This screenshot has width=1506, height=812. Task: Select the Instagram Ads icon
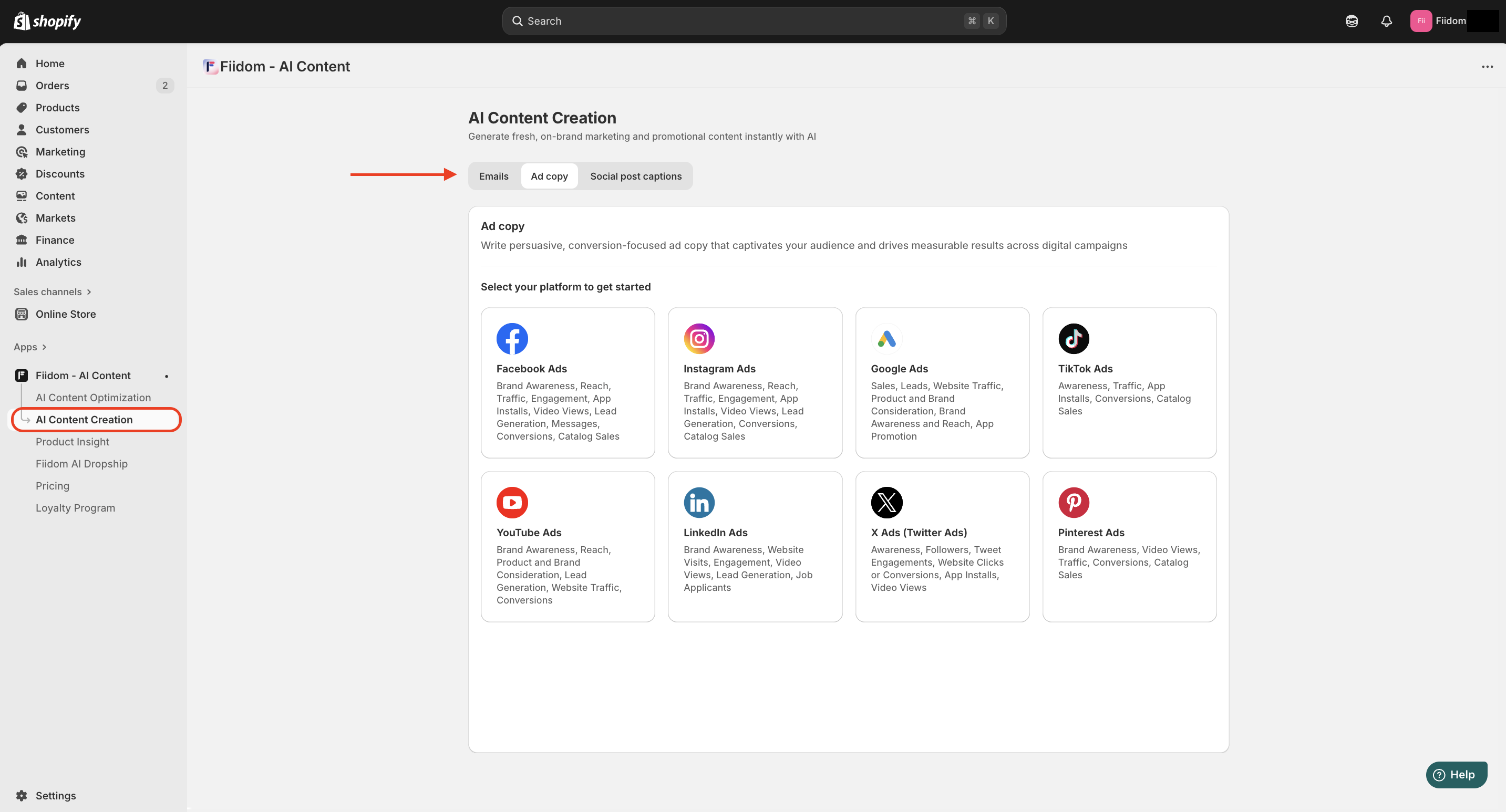pos(699,338)
